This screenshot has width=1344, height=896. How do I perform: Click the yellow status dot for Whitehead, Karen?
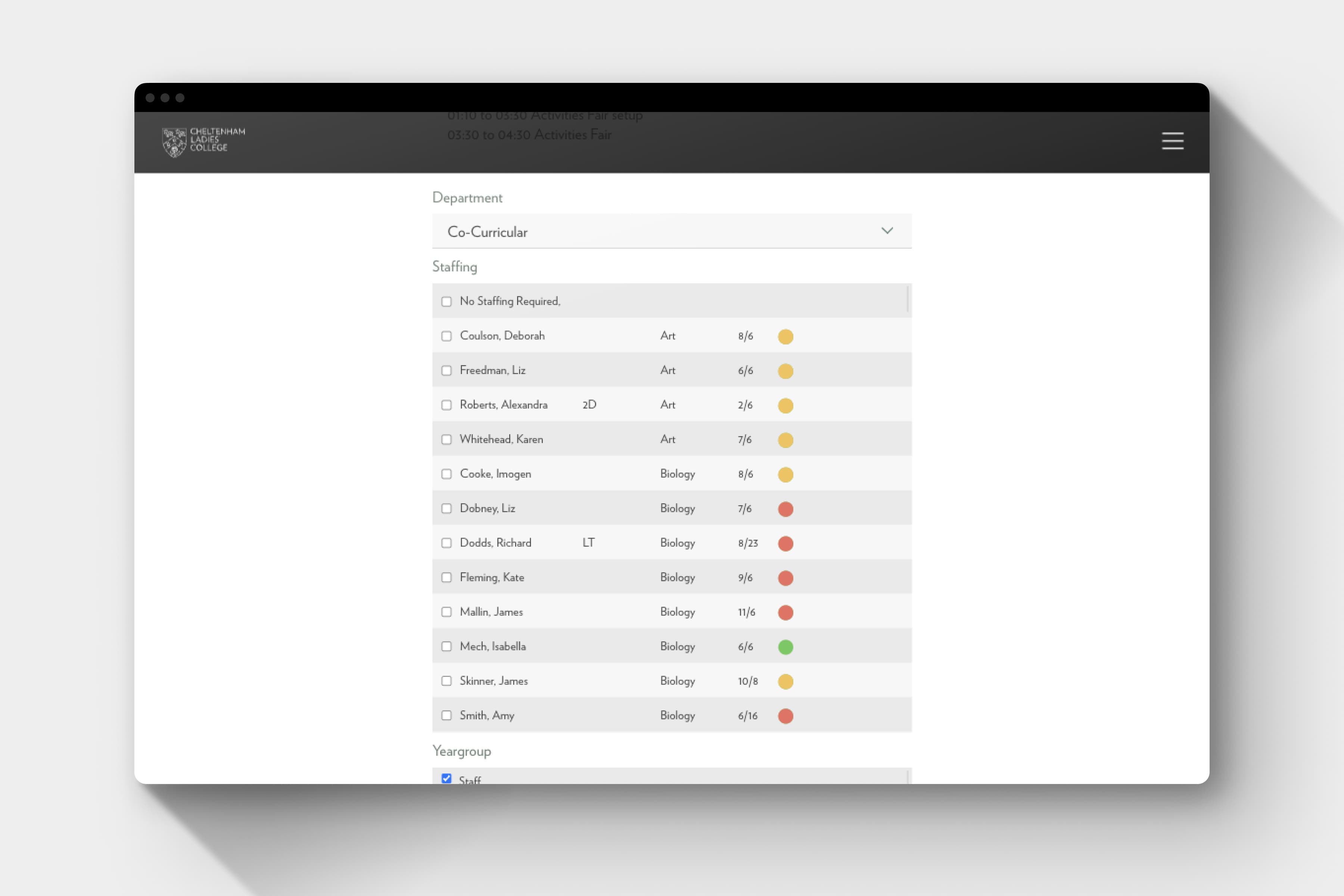pos(785,440)
